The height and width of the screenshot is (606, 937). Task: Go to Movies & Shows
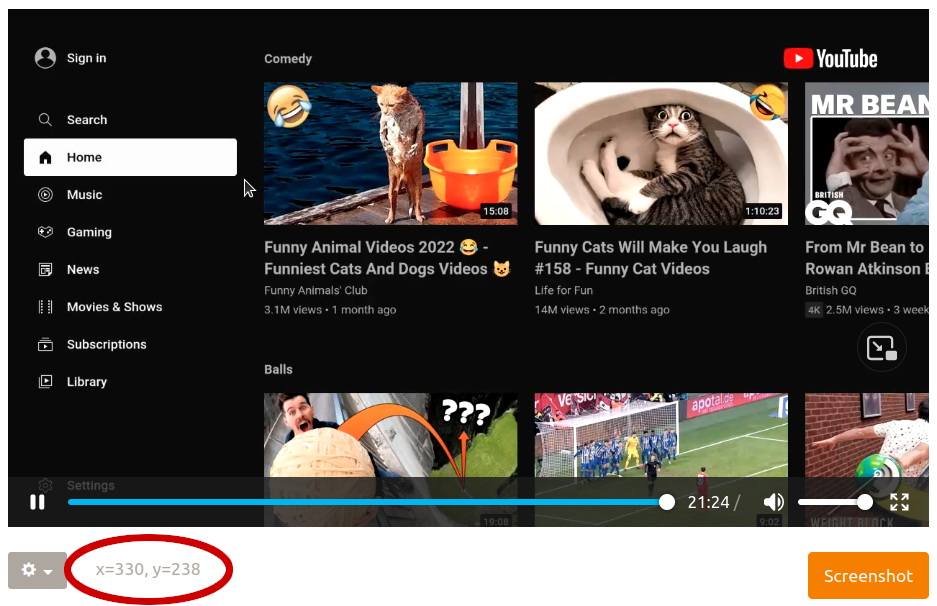point(130,307)
